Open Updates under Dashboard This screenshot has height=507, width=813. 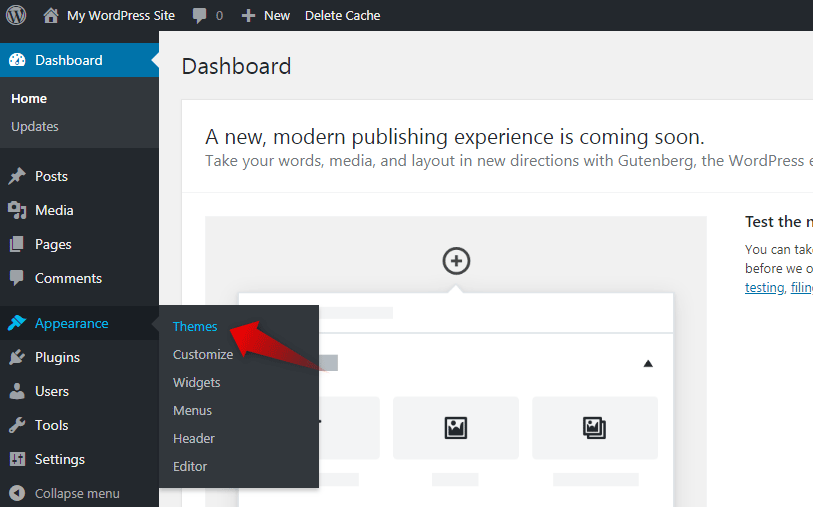[x=35, y=126]
